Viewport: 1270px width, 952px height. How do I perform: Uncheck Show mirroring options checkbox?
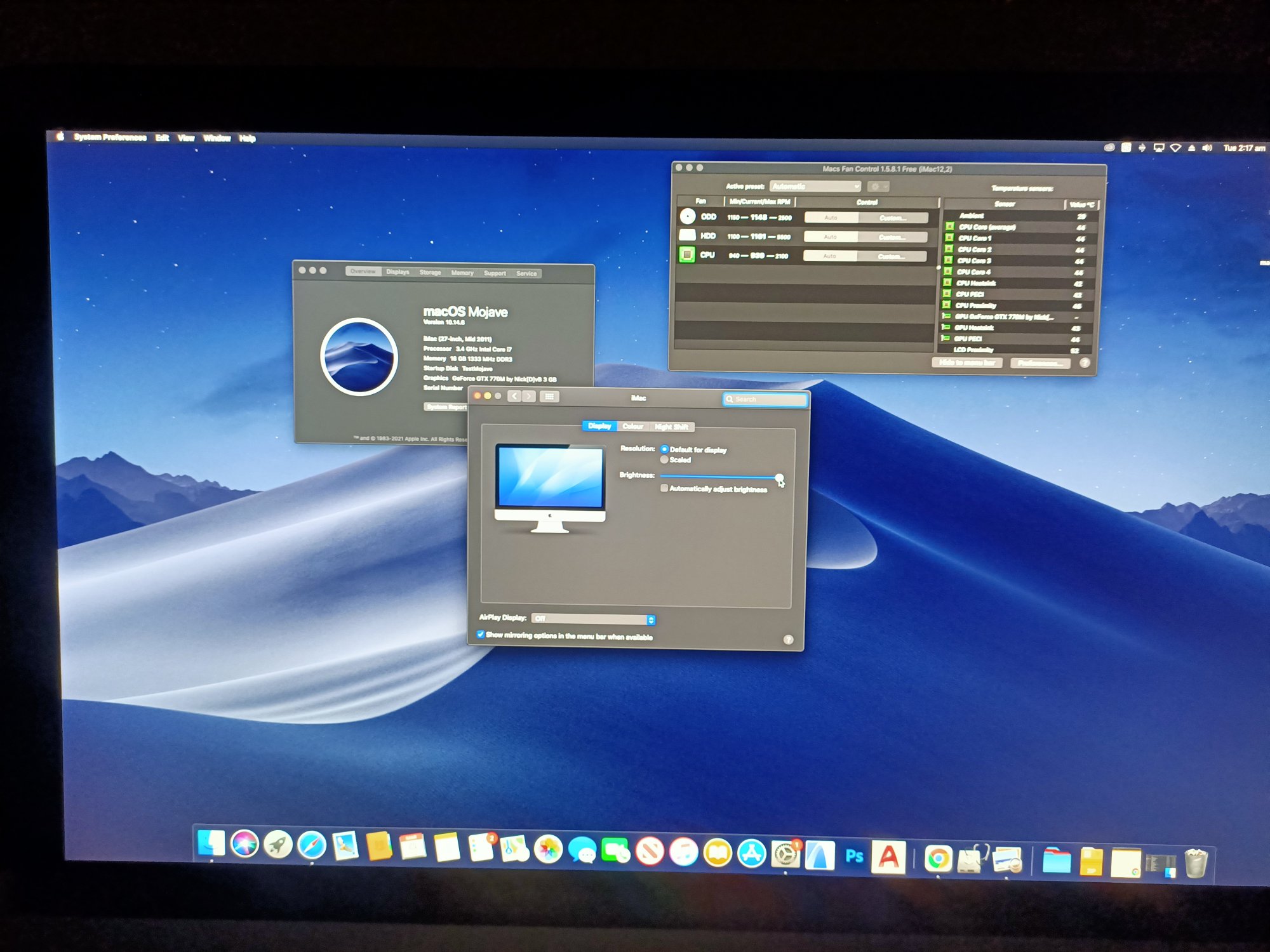[x=481, y=634]
